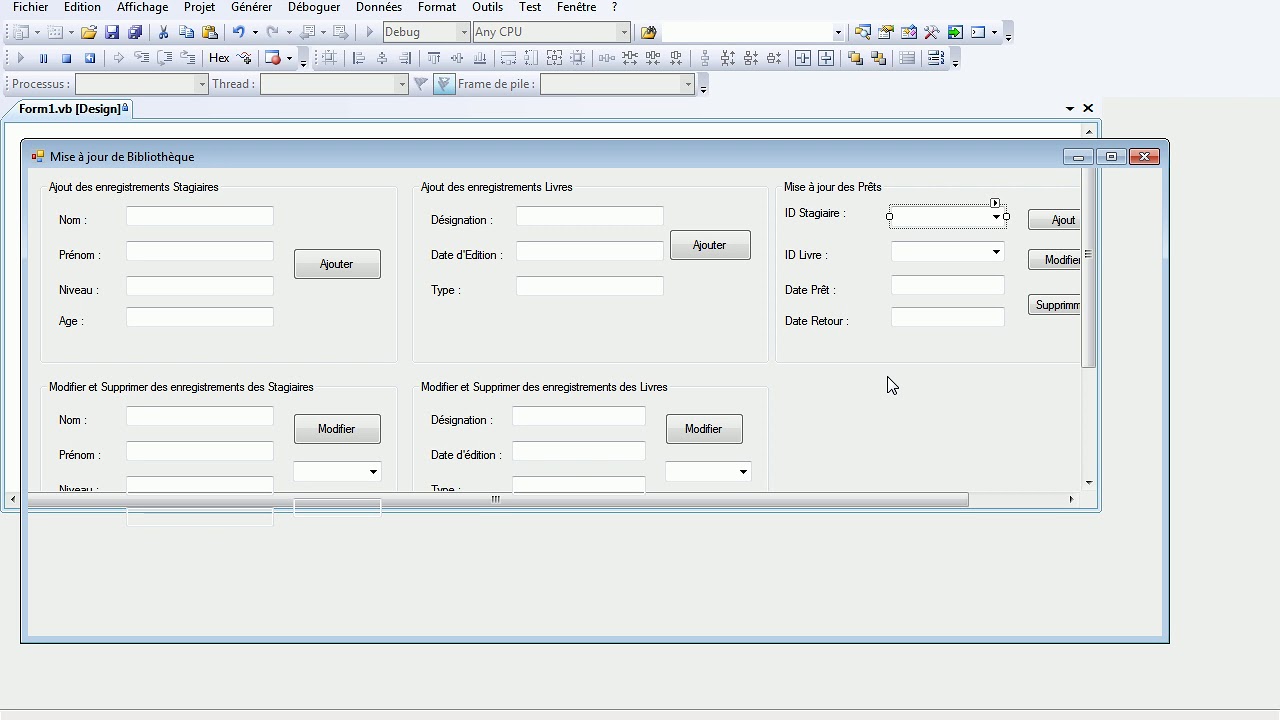1280x720 pixels.
Task: Open the Properties Window icon
Action: tap(886, 32)
